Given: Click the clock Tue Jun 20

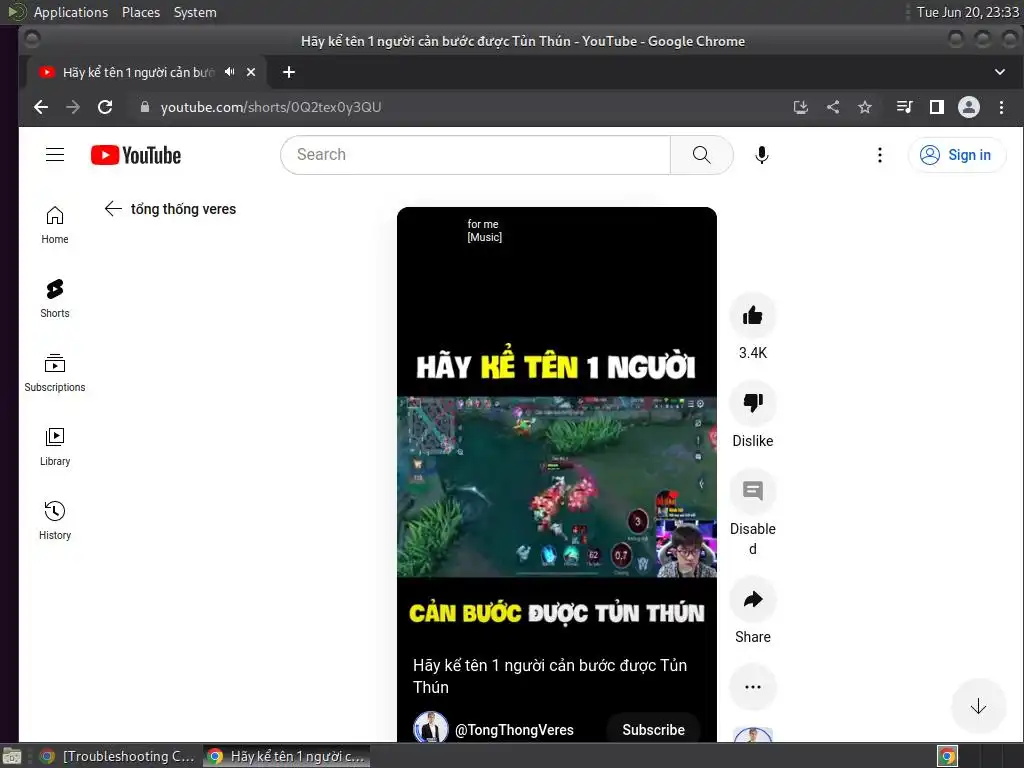Looking at the screenshot, I should (967, 12).
